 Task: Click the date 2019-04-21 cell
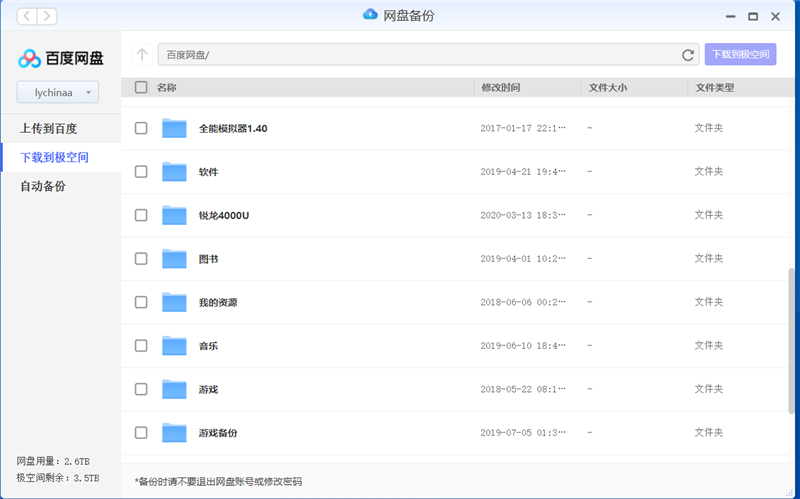(523, 171)
